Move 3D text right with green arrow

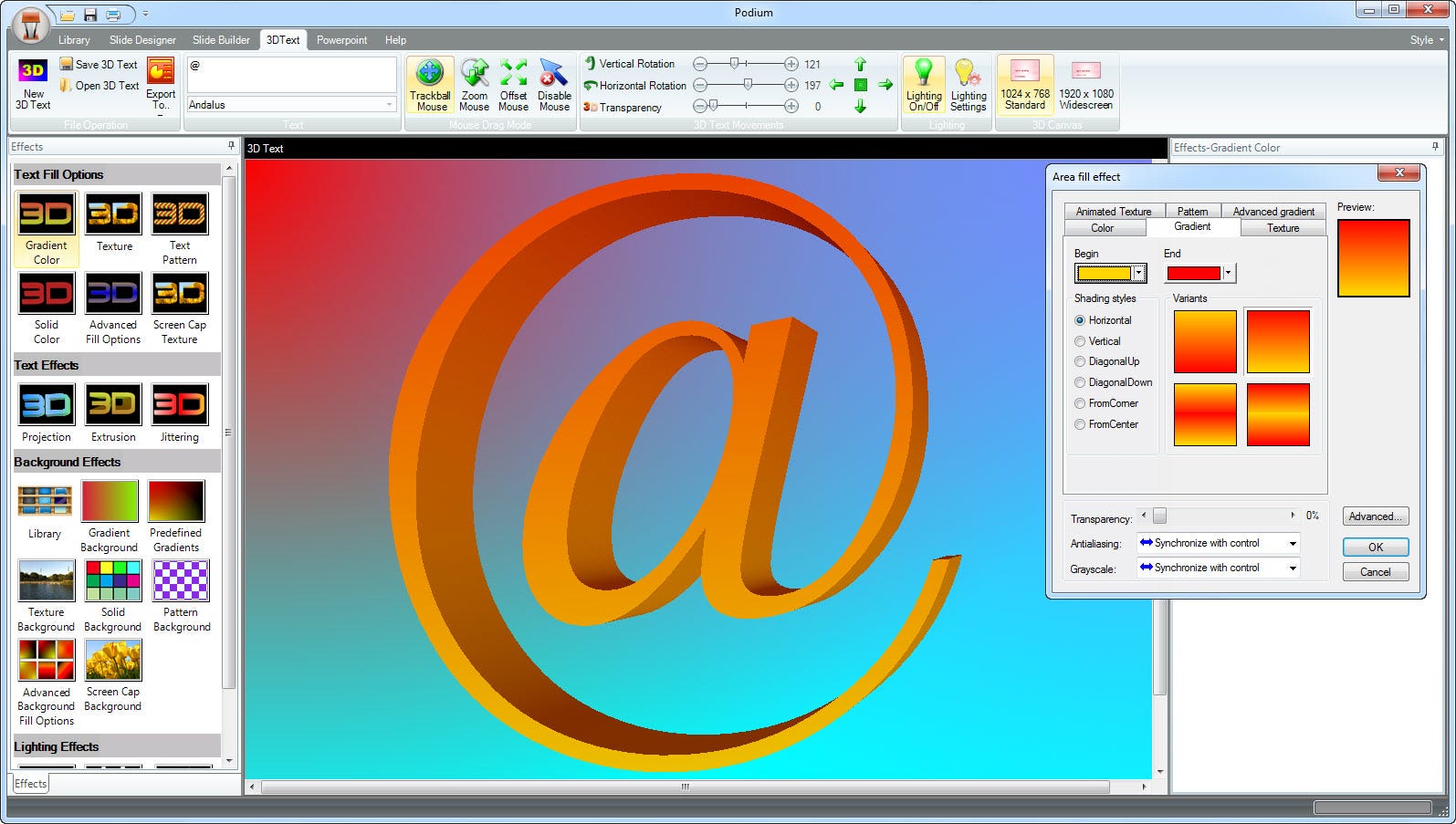point(885,85)
